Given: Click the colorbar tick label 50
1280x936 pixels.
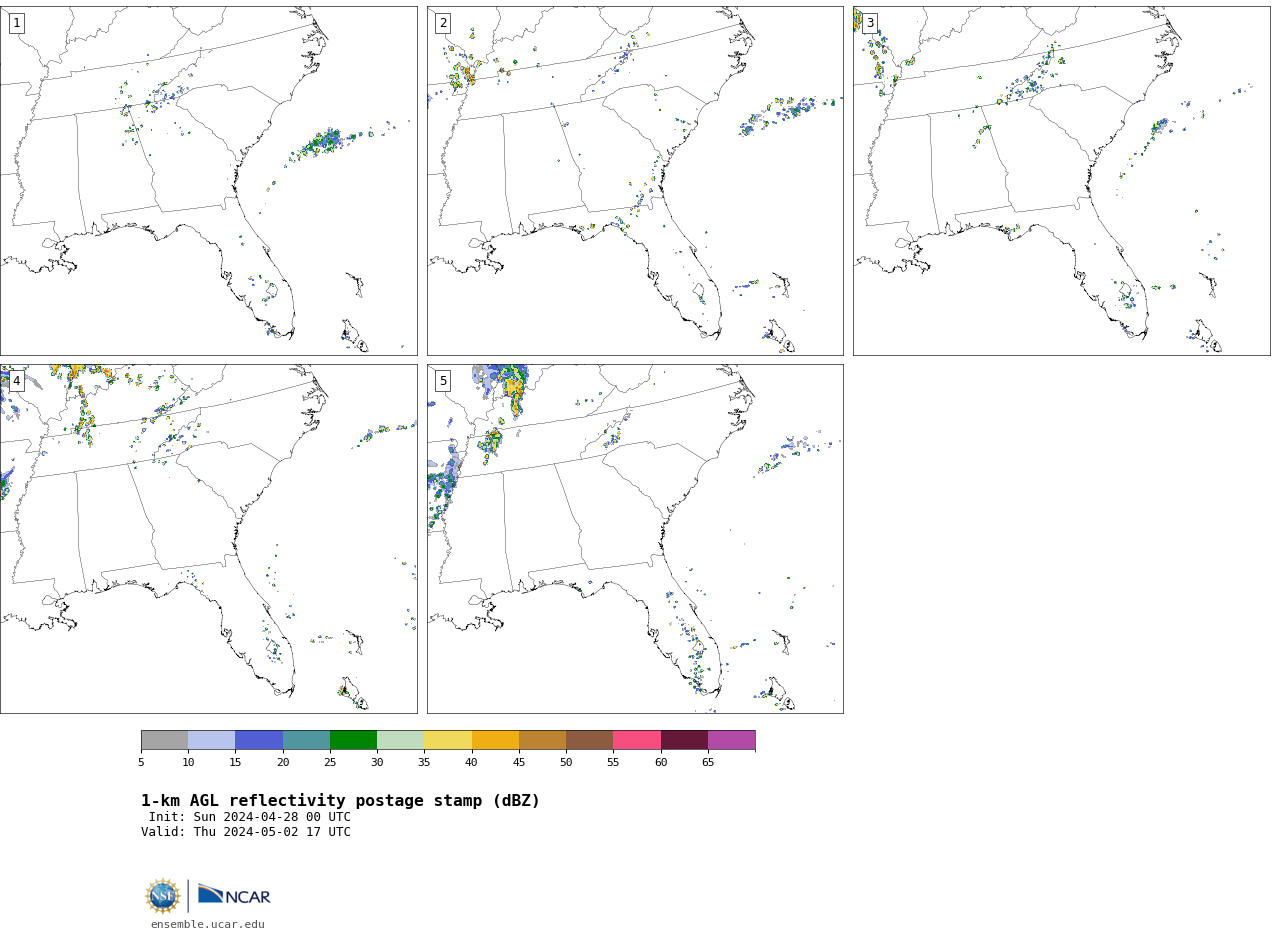Looking at the screenshot, I should (566, 763).
